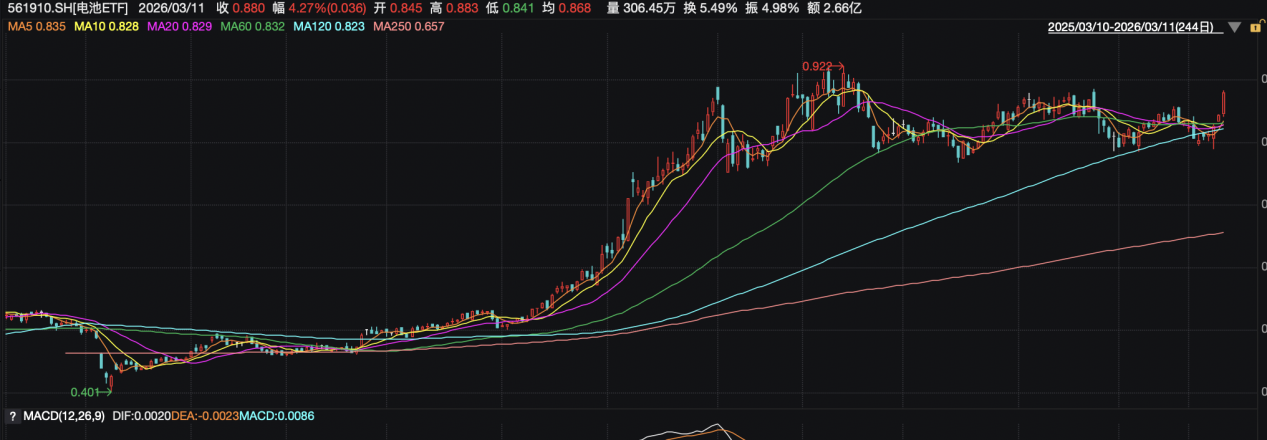Click the 561910.SH battery ETF title
Screen dimensions: 1267x440
66,8
